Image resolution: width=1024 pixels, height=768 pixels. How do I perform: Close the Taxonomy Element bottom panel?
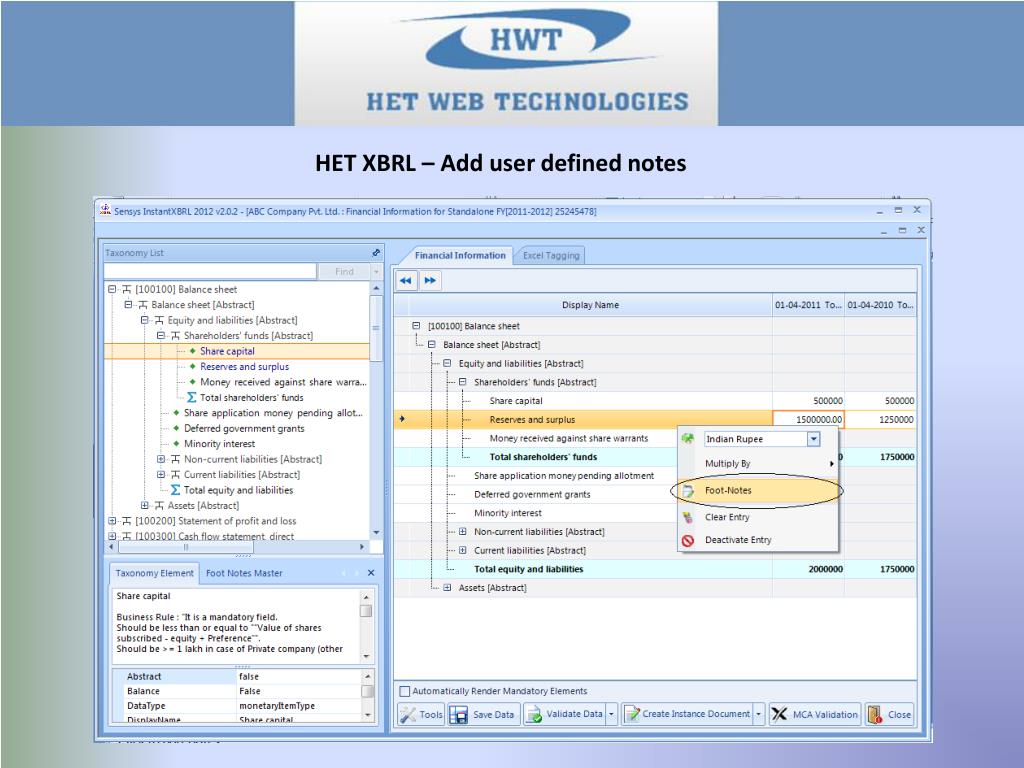[x=371, y=573]
